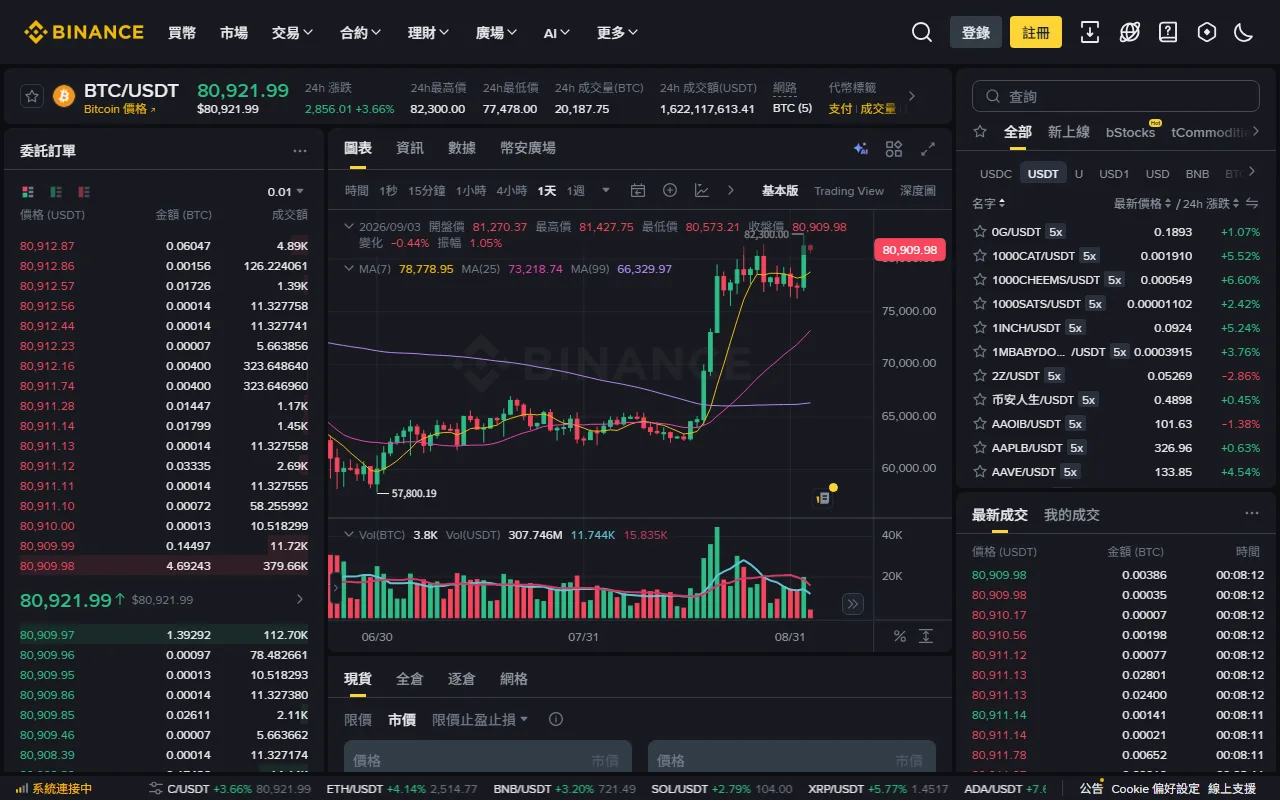
Task: Switch to 我的成交 tab
Action: [x=1072, y=515]
